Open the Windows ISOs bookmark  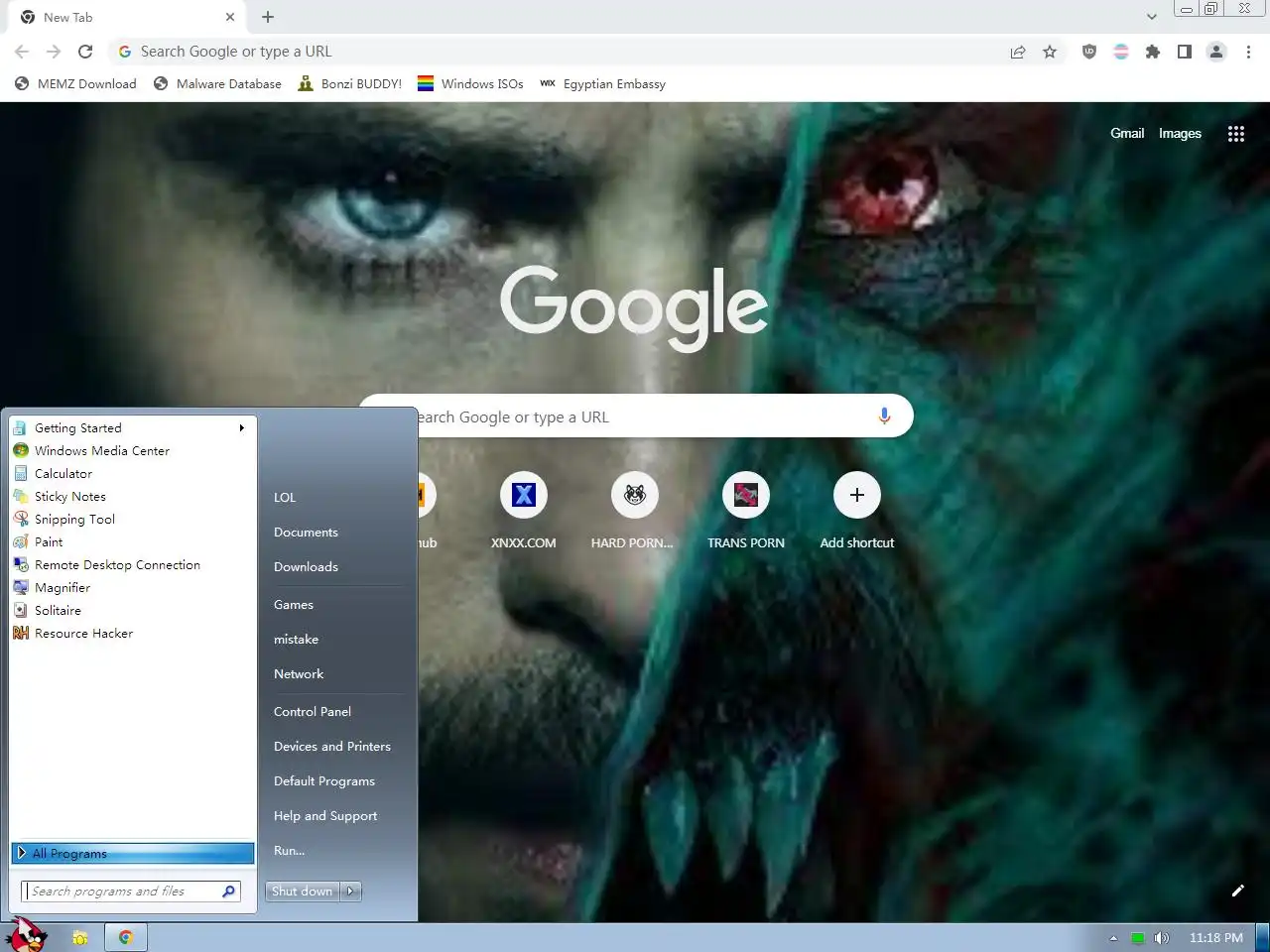tap(470, 84)
